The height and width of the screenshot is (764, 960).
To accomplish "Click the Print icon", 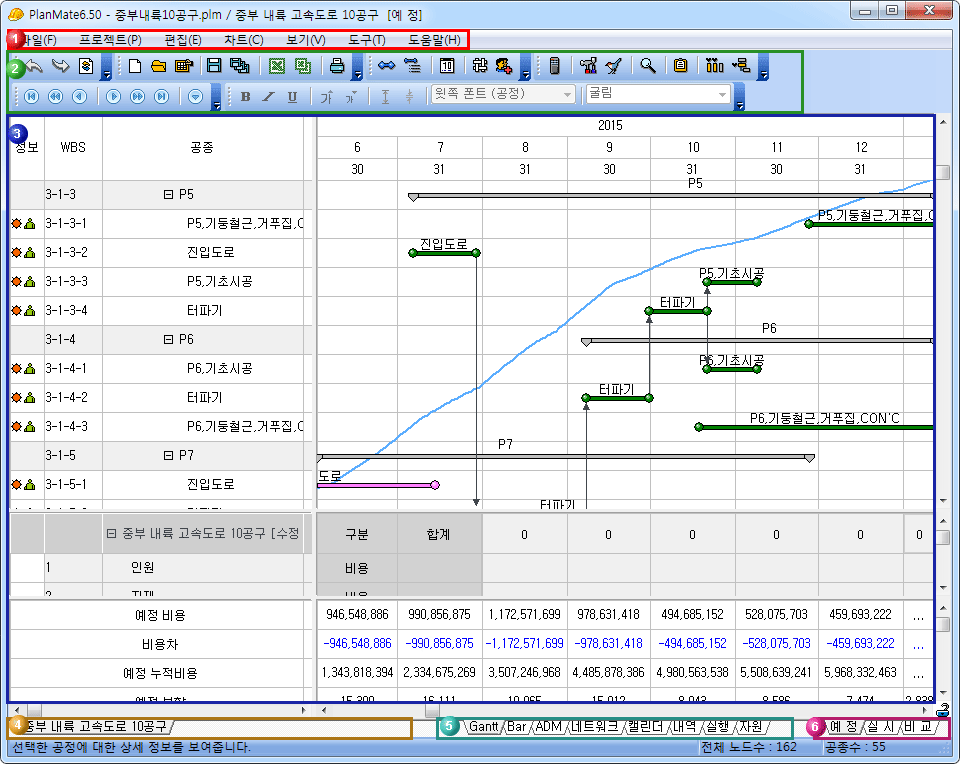I will pyautogui.click(x=338, y=66).
